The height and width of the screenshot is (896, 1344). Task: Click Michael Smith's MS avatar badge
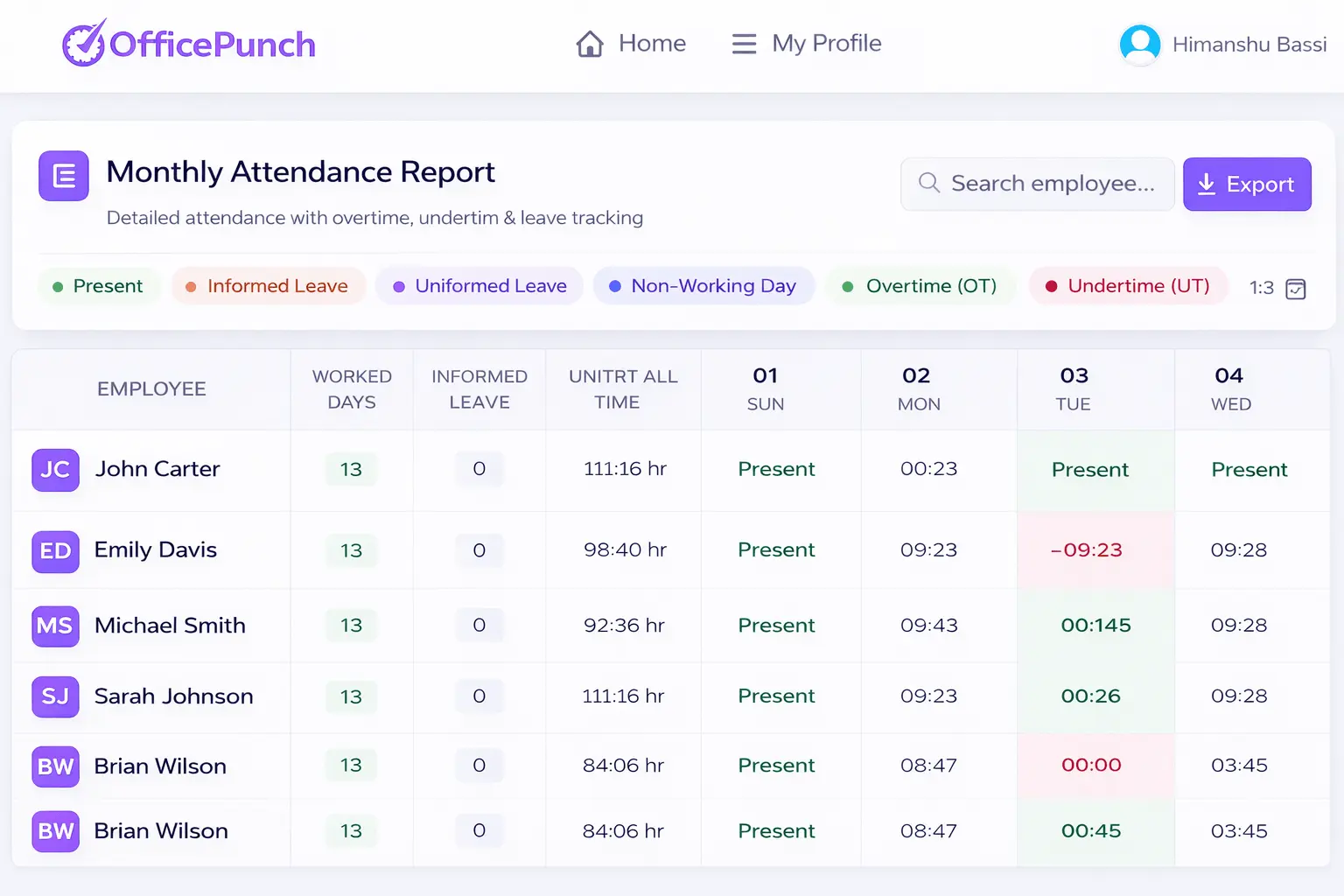pos(55,626)
